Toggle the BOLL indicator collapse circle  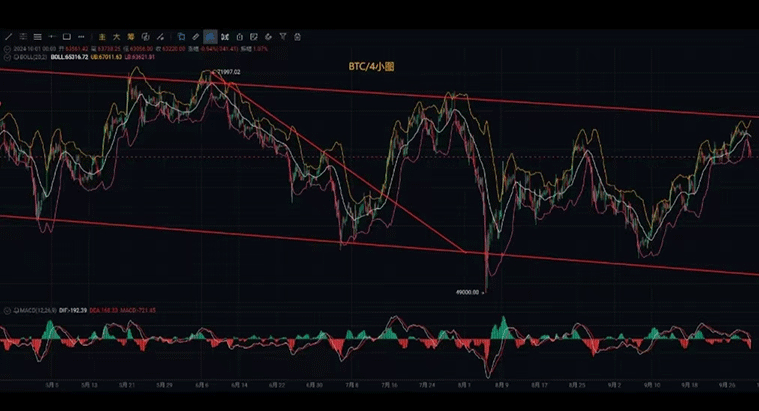(x=5, y=57)
